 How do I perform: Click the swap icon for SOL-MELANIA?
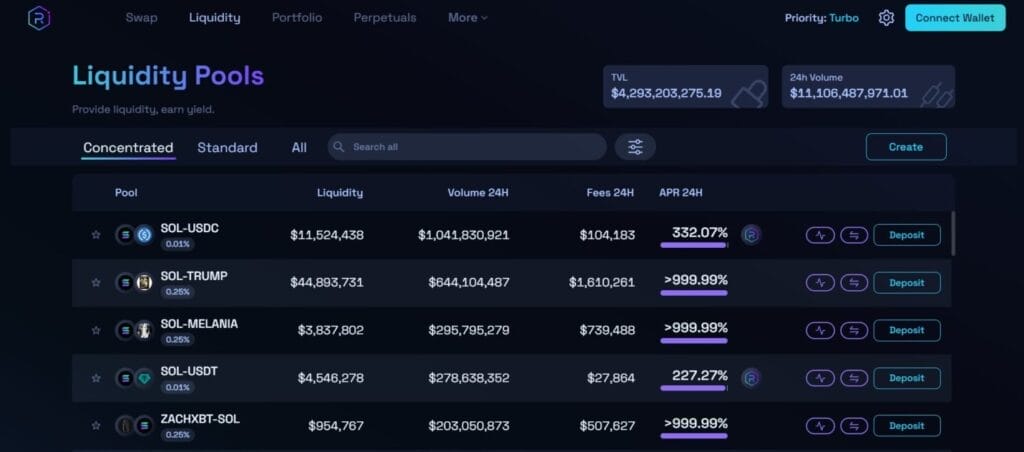click(854, 330)
